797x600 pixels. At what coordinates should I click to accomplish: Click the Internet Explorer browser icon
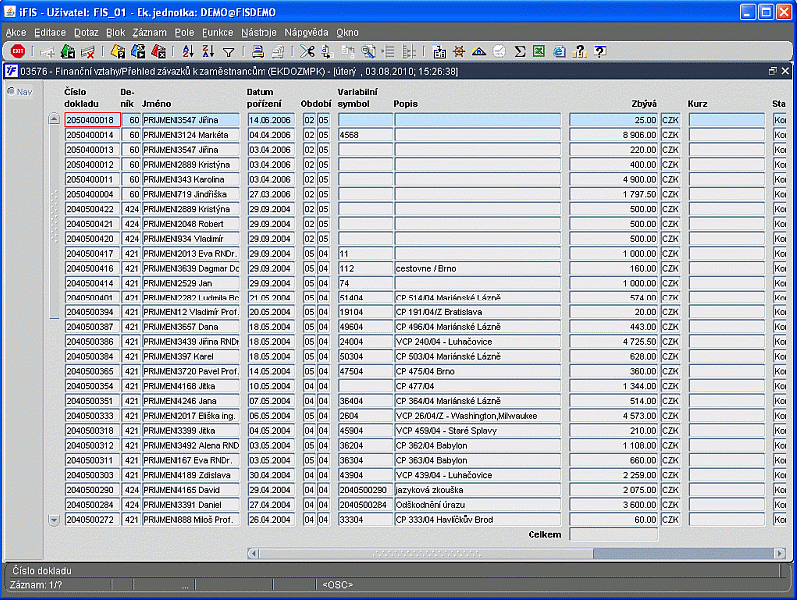(559, 51)
